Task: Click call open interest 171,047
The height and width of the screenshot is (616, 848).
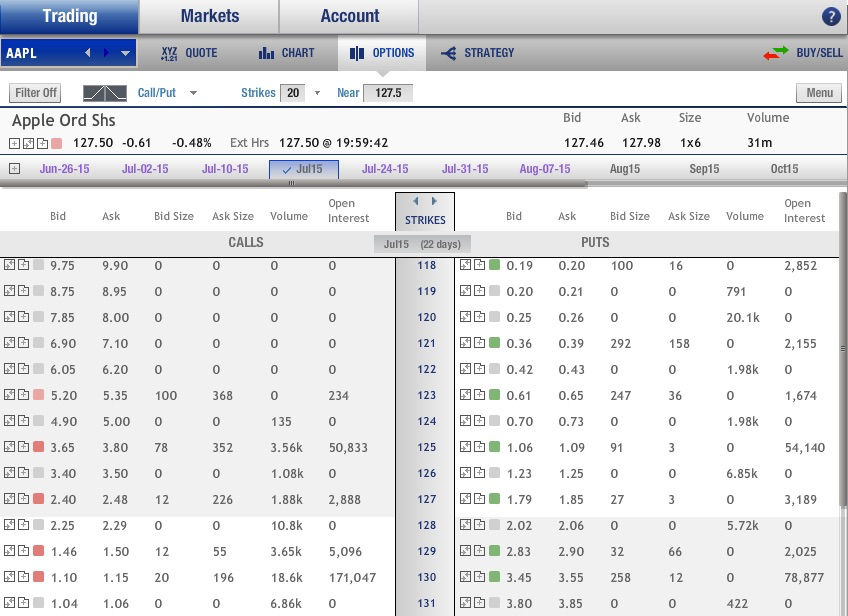Action: [x=352, y=578]
